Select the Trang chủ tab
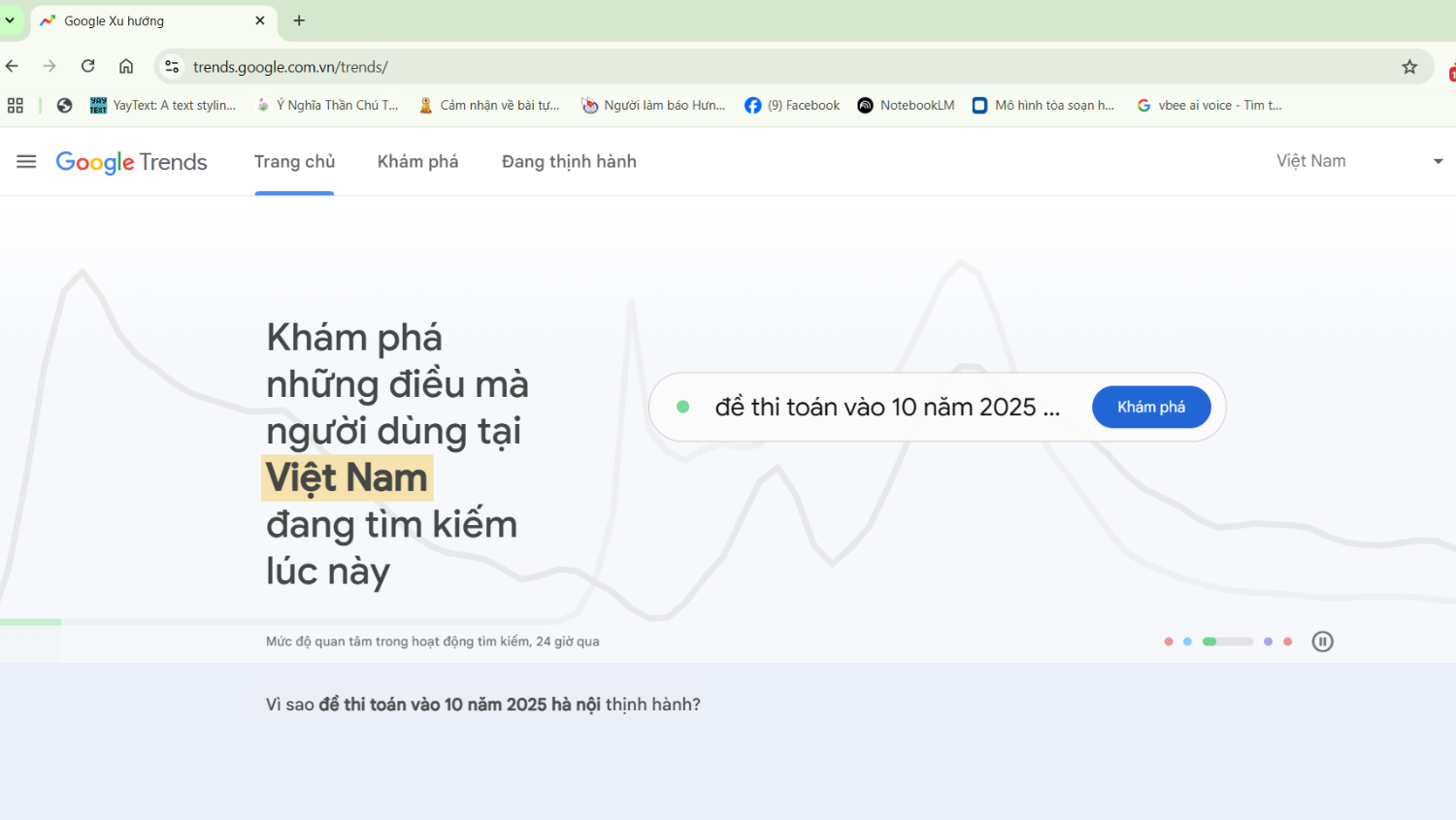Viewport: 1456px width, 820px height. tap(294, 161)
